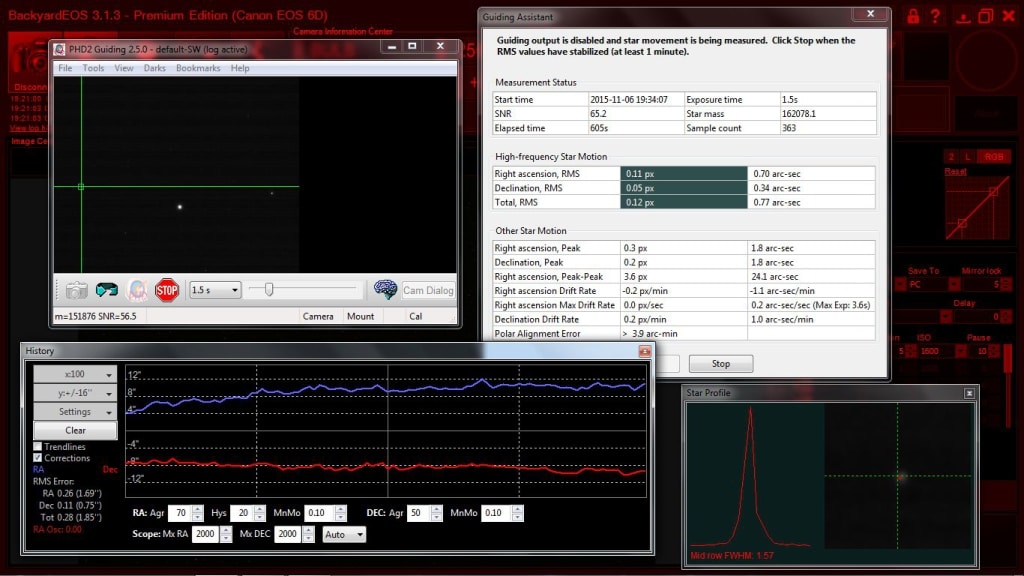Open the Darks menu in PHD2
Image resolution: width=1024 pixels, height=576 pixels.
pyautogui.click(x=155, y=68)
